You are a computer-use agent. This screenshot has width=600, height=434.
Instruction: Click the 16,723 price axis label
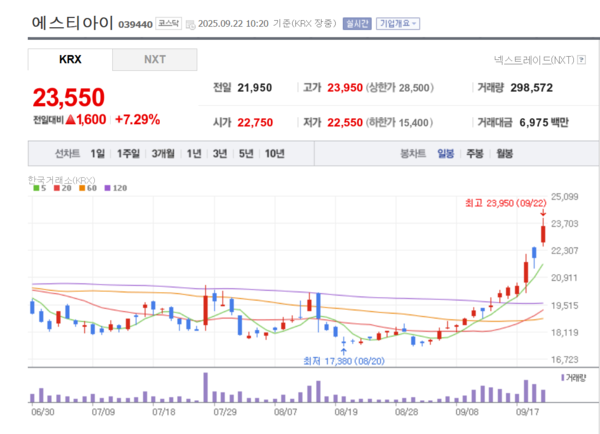[x=564, y=359]
